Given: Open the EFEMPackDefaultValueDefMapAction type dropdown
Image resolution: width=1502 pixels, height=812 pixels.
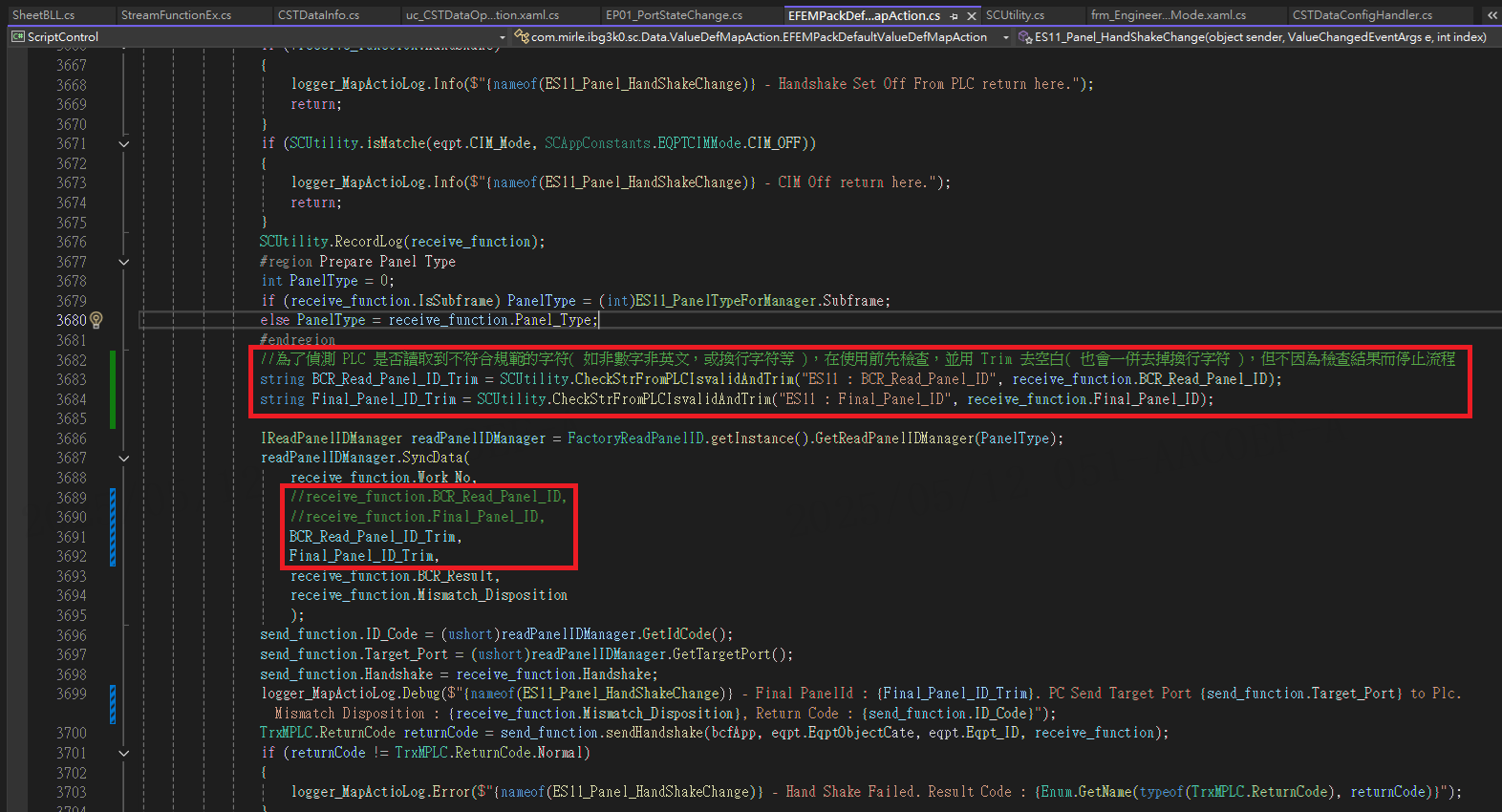Looking at the screenshot, I should tap(1005, 37).
